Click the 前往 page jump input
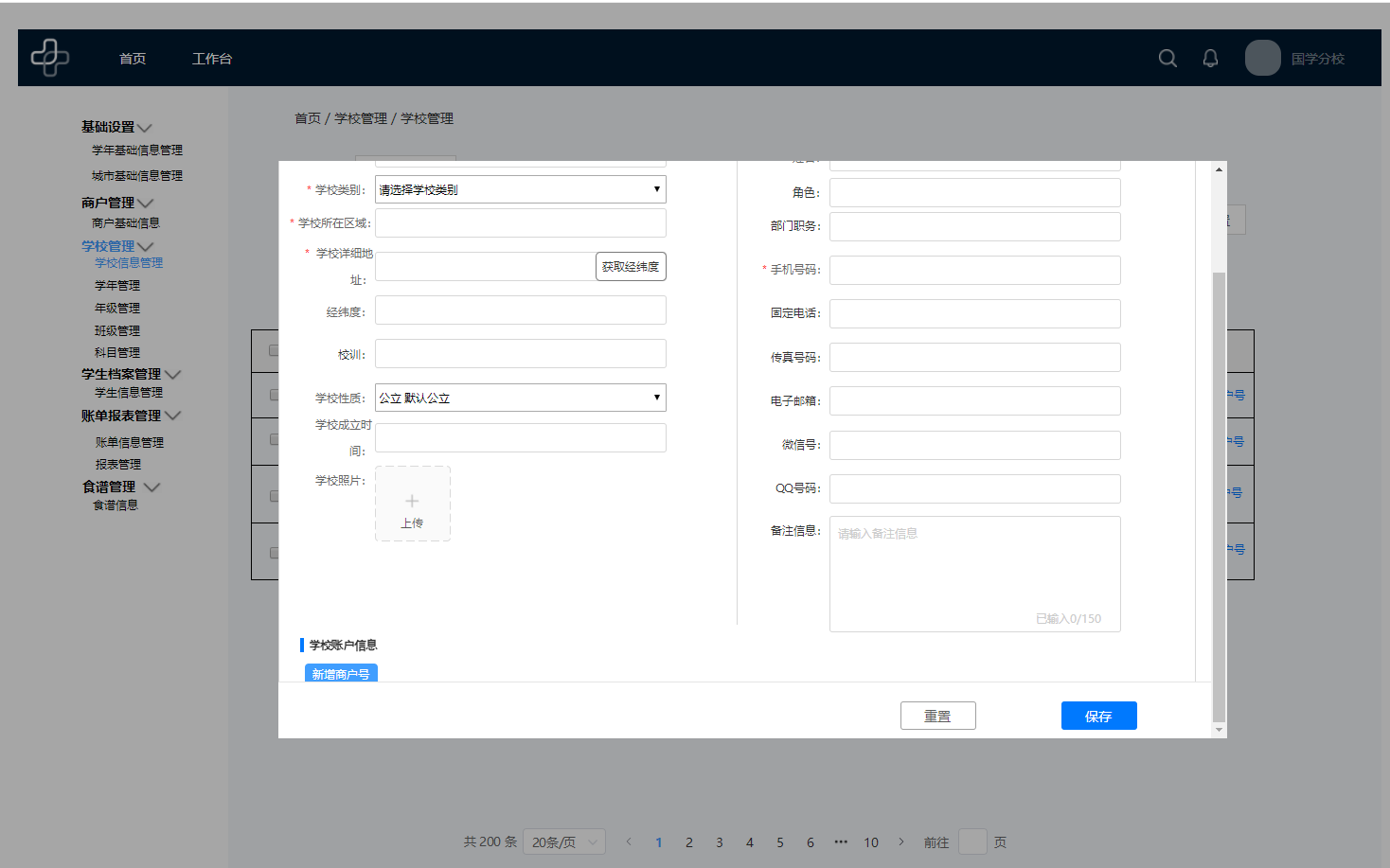 (972, 841)
